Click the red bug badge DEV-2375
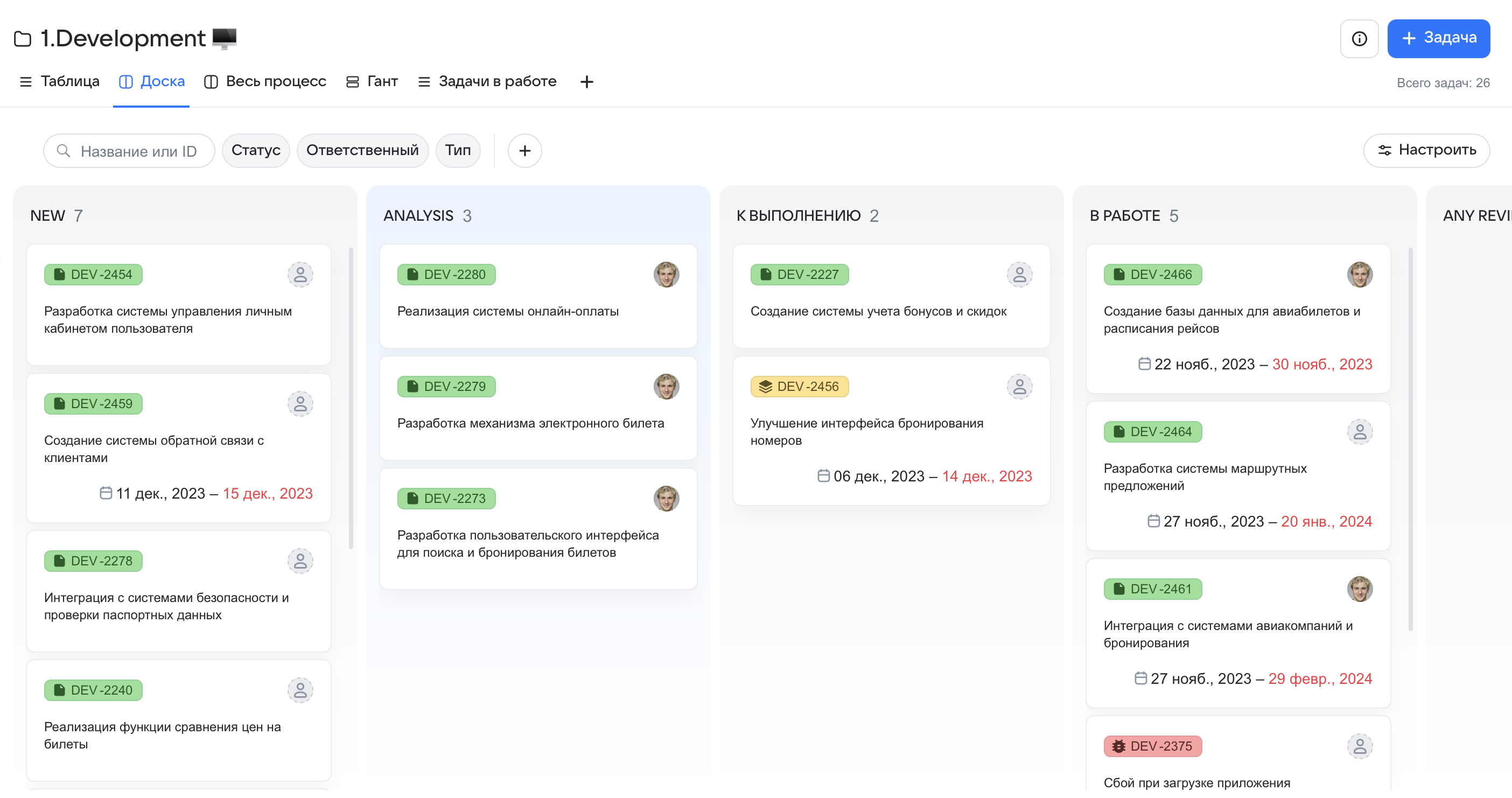 1152,746
